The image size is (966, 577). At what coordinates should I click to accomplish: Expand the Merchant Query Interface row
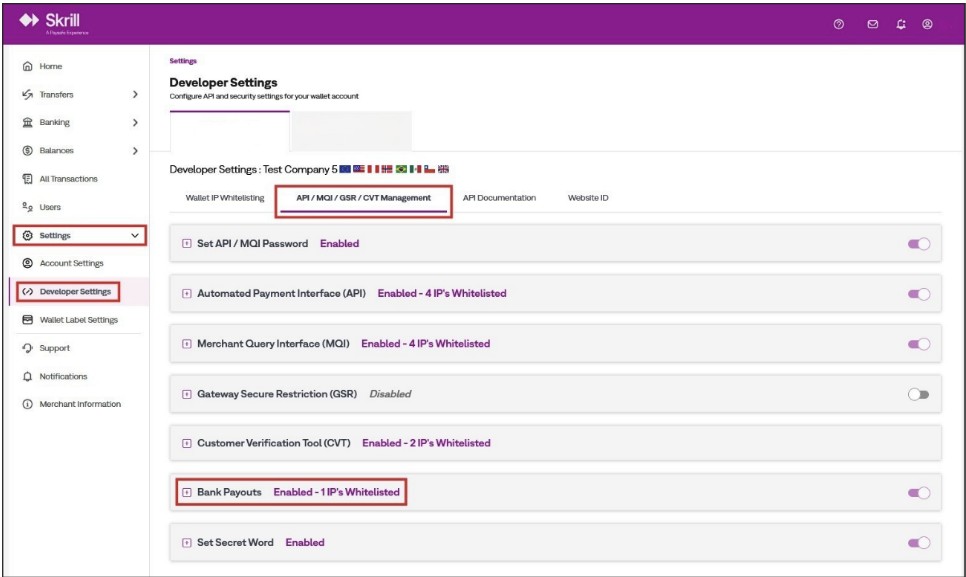tap(187, 344)
